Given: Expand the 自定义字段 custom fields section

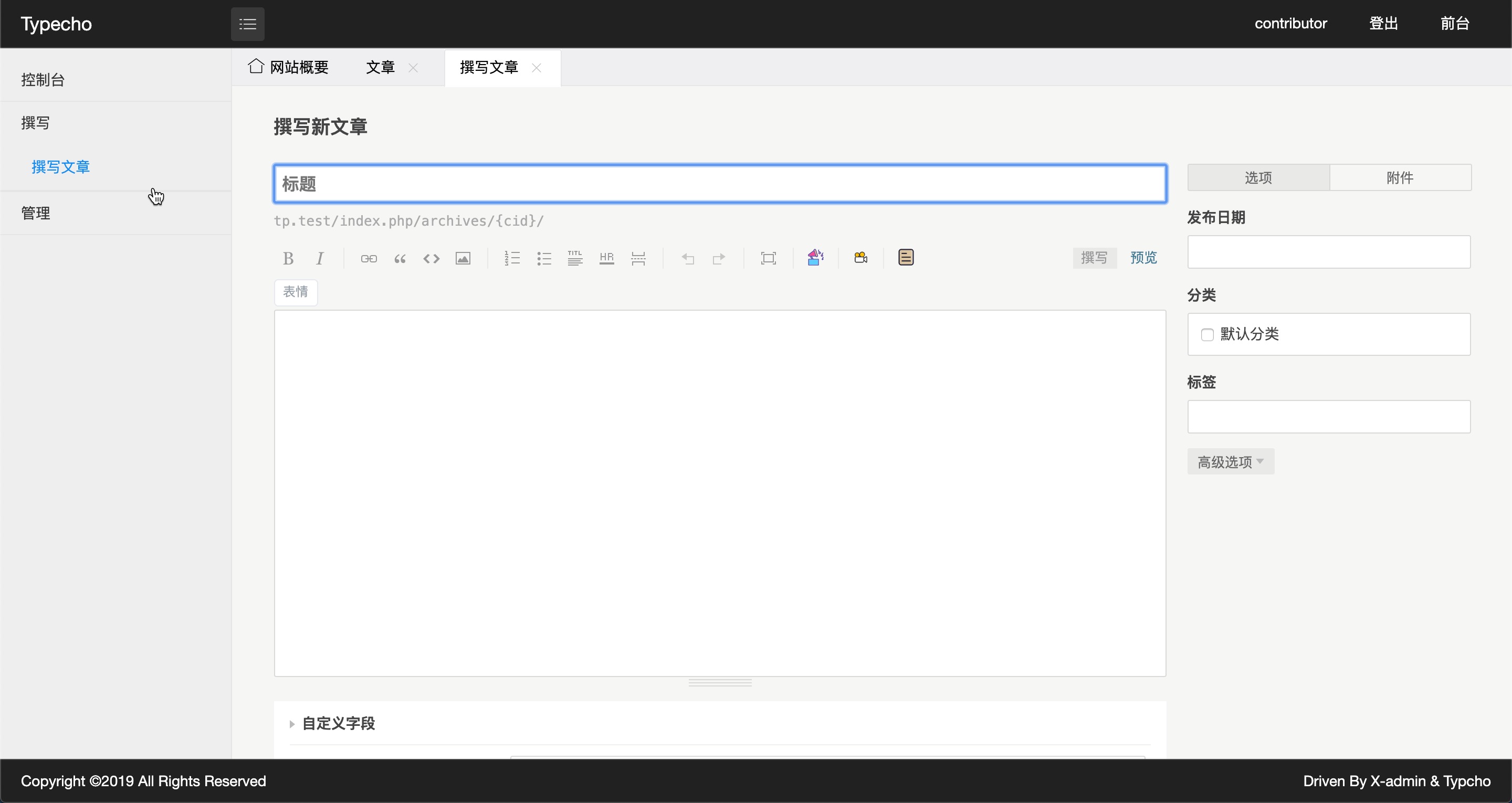Looking at the screenshot, I should (x=338, y=723).
